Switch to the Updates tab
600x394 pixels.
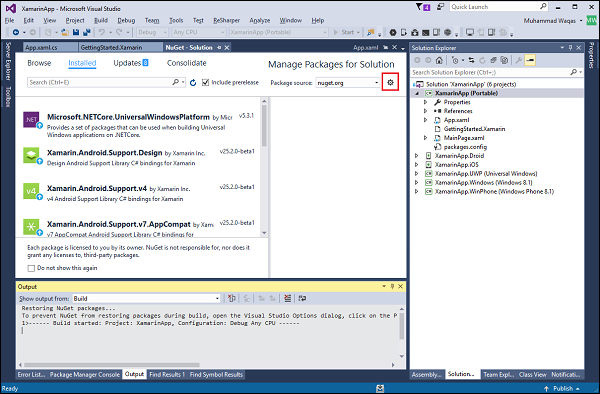[130, 63]
